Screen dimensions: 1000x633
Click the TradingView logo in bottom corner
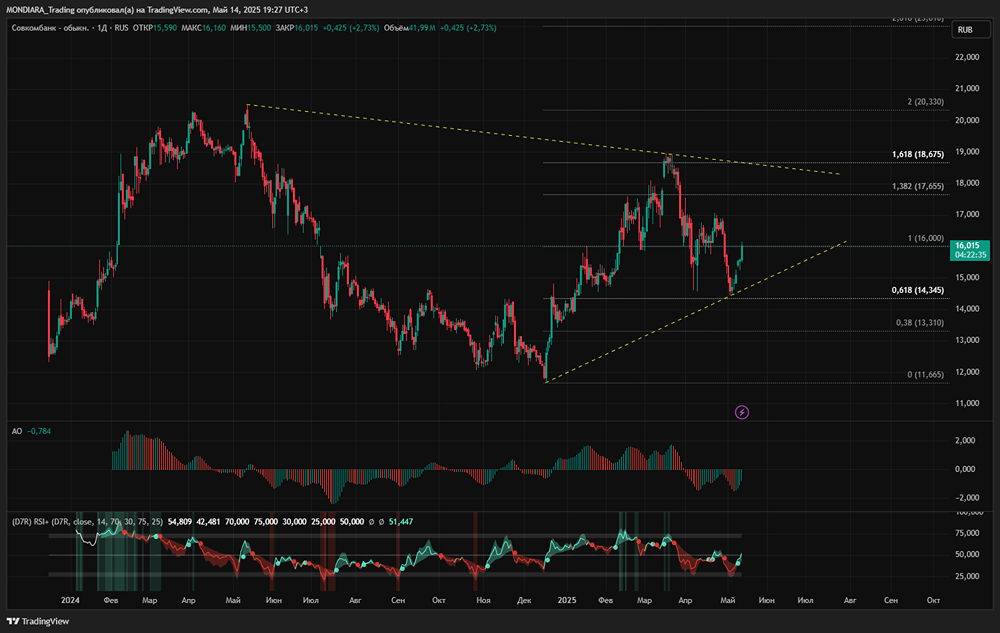tap(41, 620)
